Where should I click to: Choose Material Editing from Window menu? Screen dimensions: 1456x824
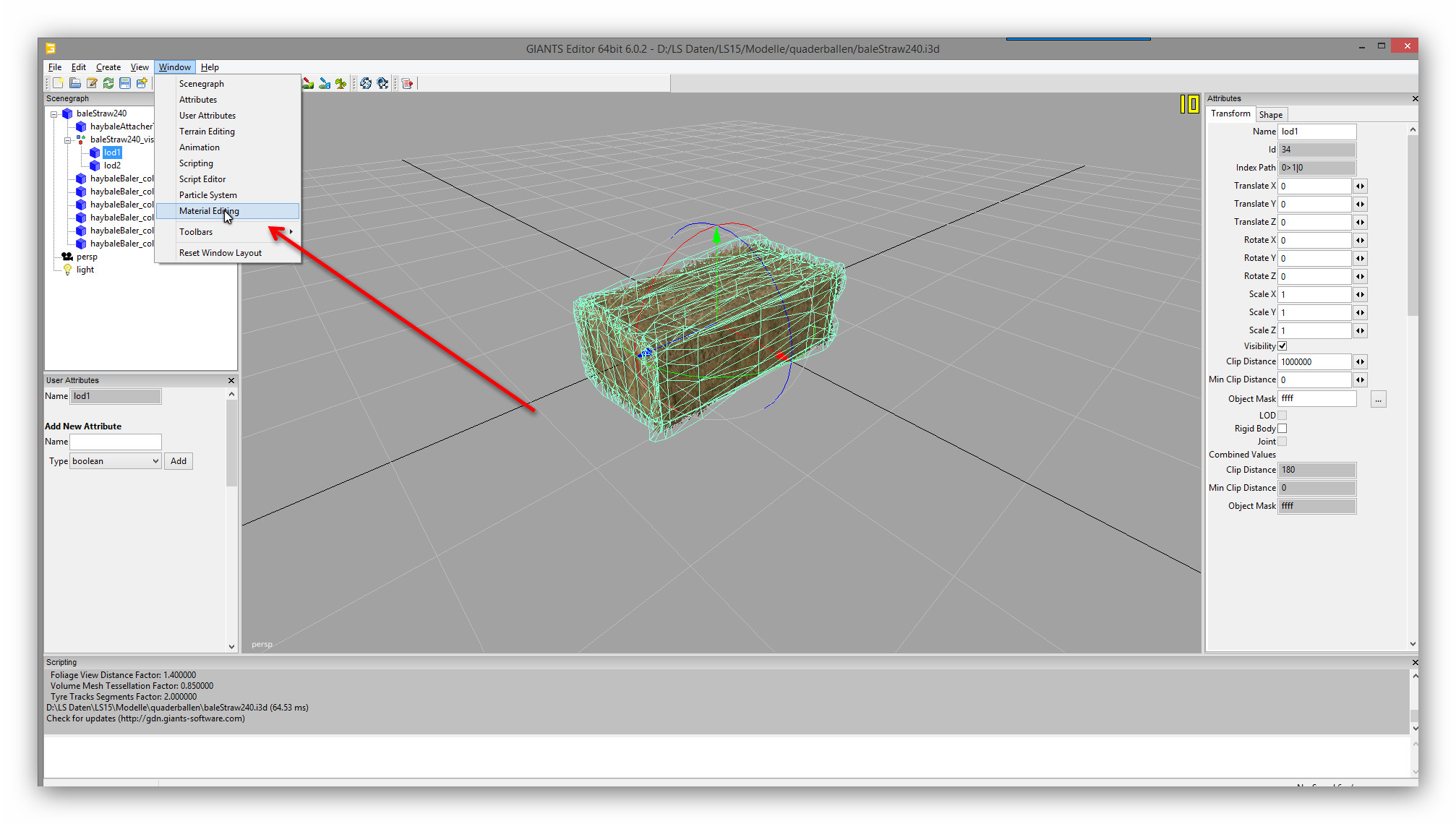pos(209,211)
